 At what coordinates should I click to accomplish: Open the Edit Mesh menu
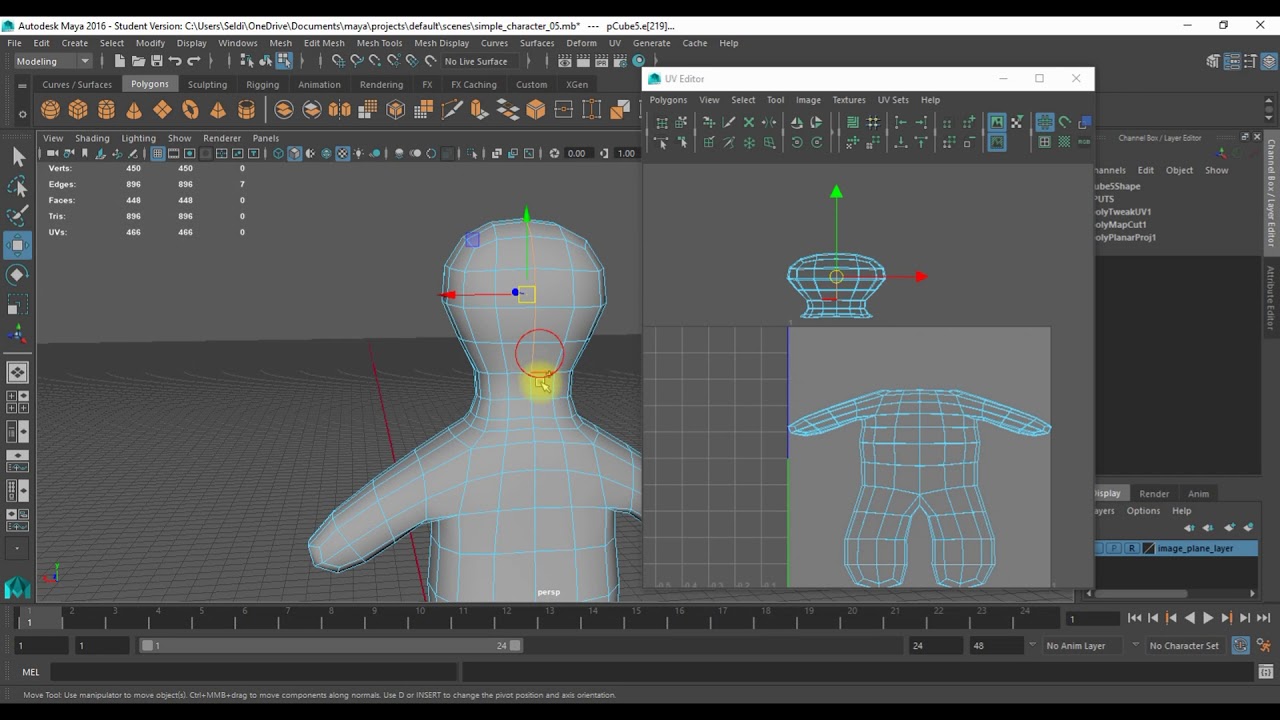pyautogui.click(x=324, y=43)
